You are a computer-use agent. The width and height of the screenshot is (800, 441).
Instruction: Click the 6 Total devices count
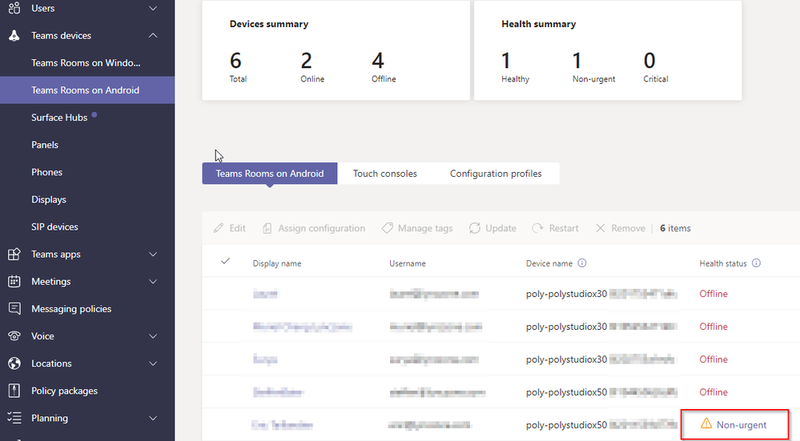pos(235,61)
